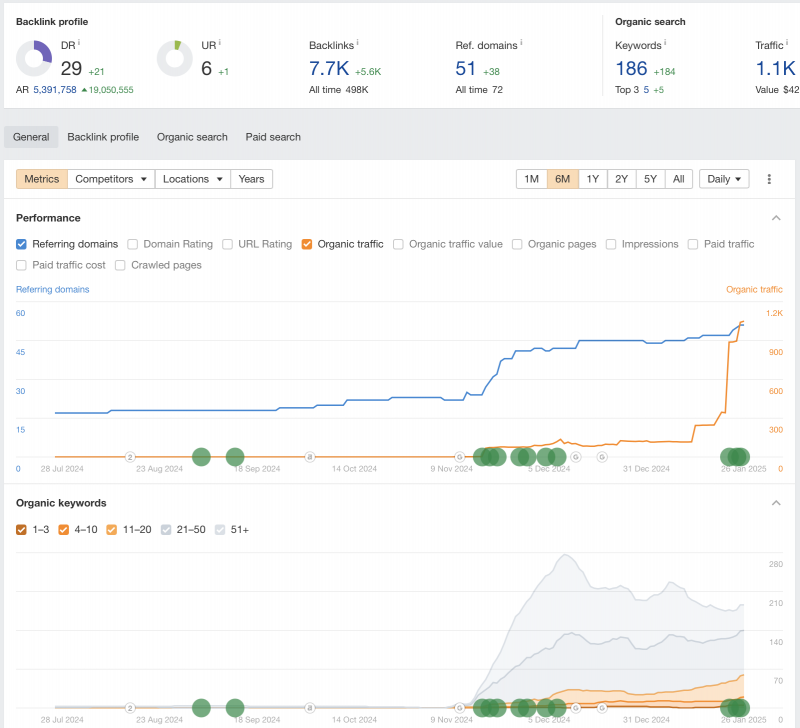Image resolution: width=800 pixels, height=728 pixels.
Task: Click the info icon next to Backlinks
Action: (357, 42)
